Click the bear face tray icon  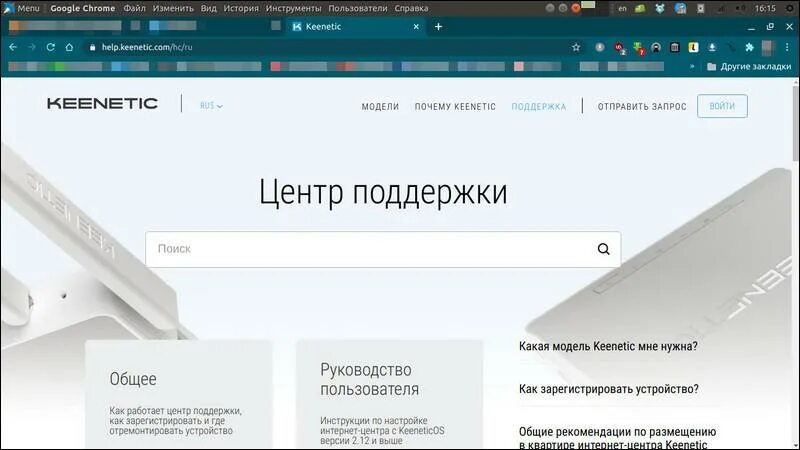[660, 8]
